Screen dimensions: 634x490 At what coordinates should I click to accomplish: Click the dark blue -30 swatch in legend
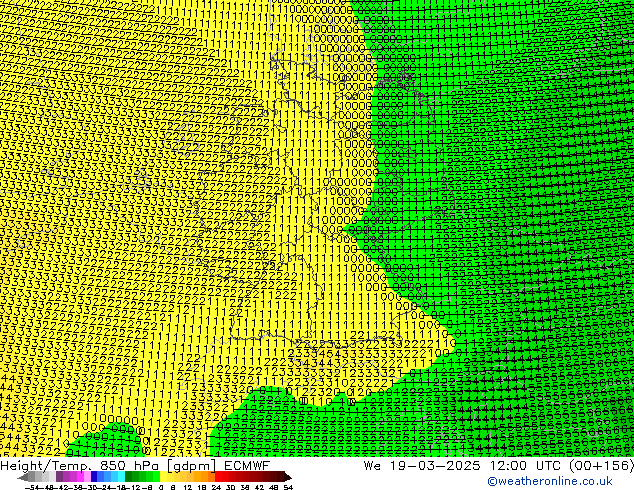(x=94, y=477)
